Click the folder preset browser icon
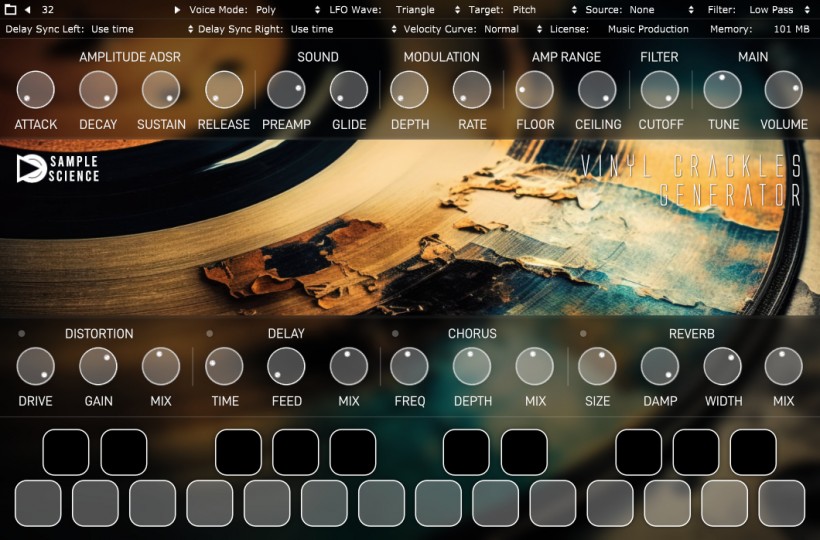Viewport: 820px width, 540px height. (x=11, y=10)
